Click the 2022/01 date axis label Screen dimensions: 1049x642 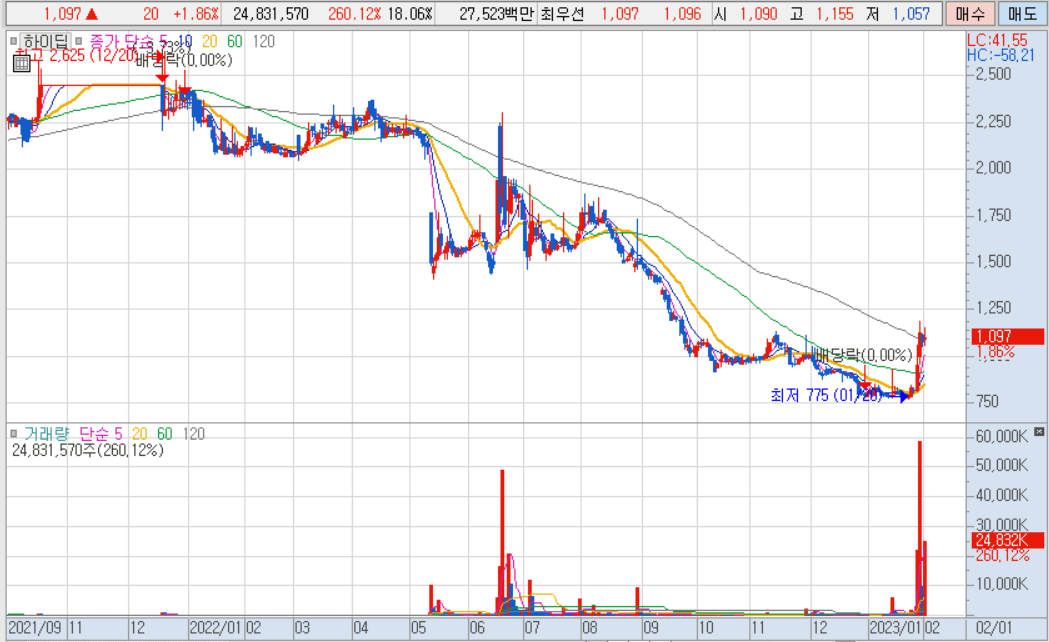pos(215,628)
